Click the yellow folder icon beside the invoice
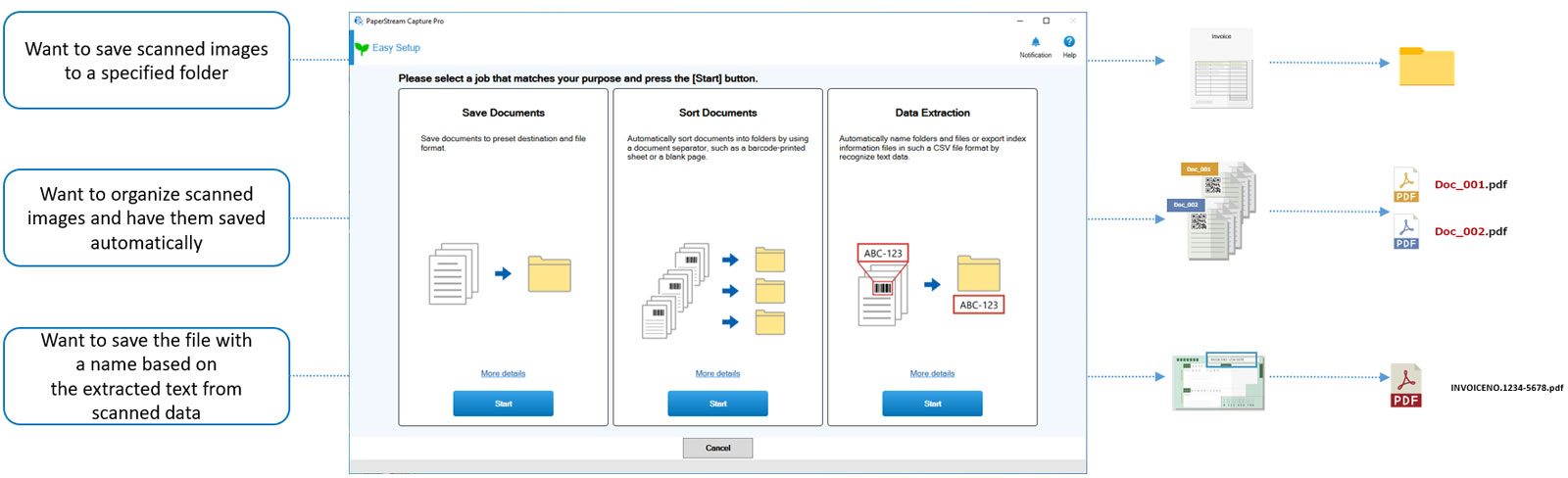This screenshot has height=478, width=1568. click(x=1426, y=67)
